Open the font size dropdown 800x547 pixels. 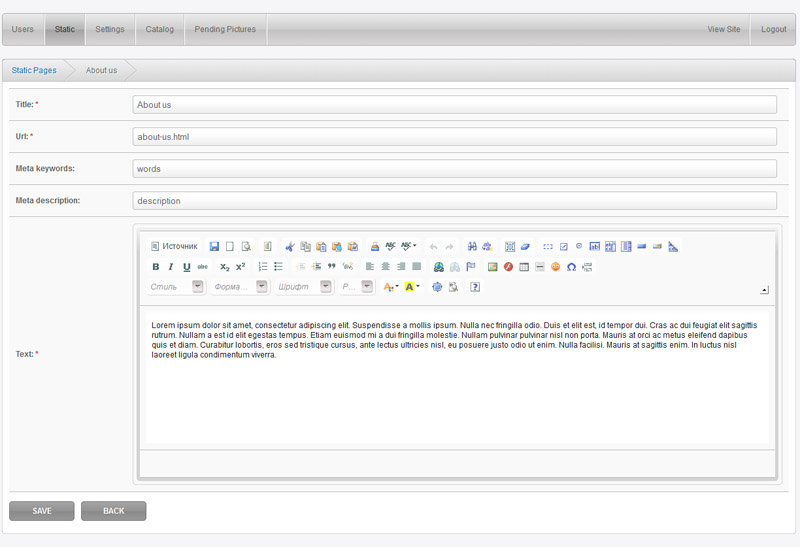pos(356,287)
